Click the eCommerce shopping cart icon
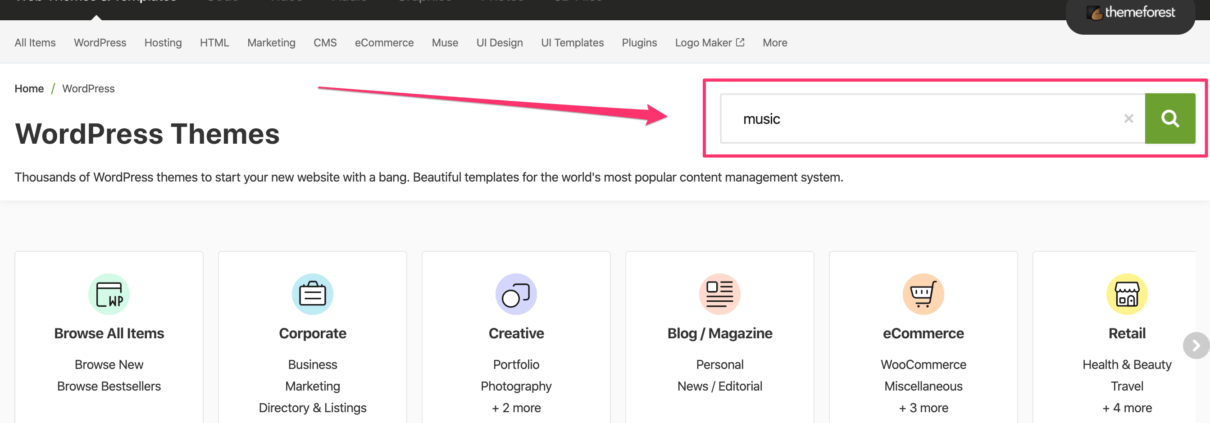This screenshot has height=423, width=1210. pyautogui.click(x=924, y=294)
